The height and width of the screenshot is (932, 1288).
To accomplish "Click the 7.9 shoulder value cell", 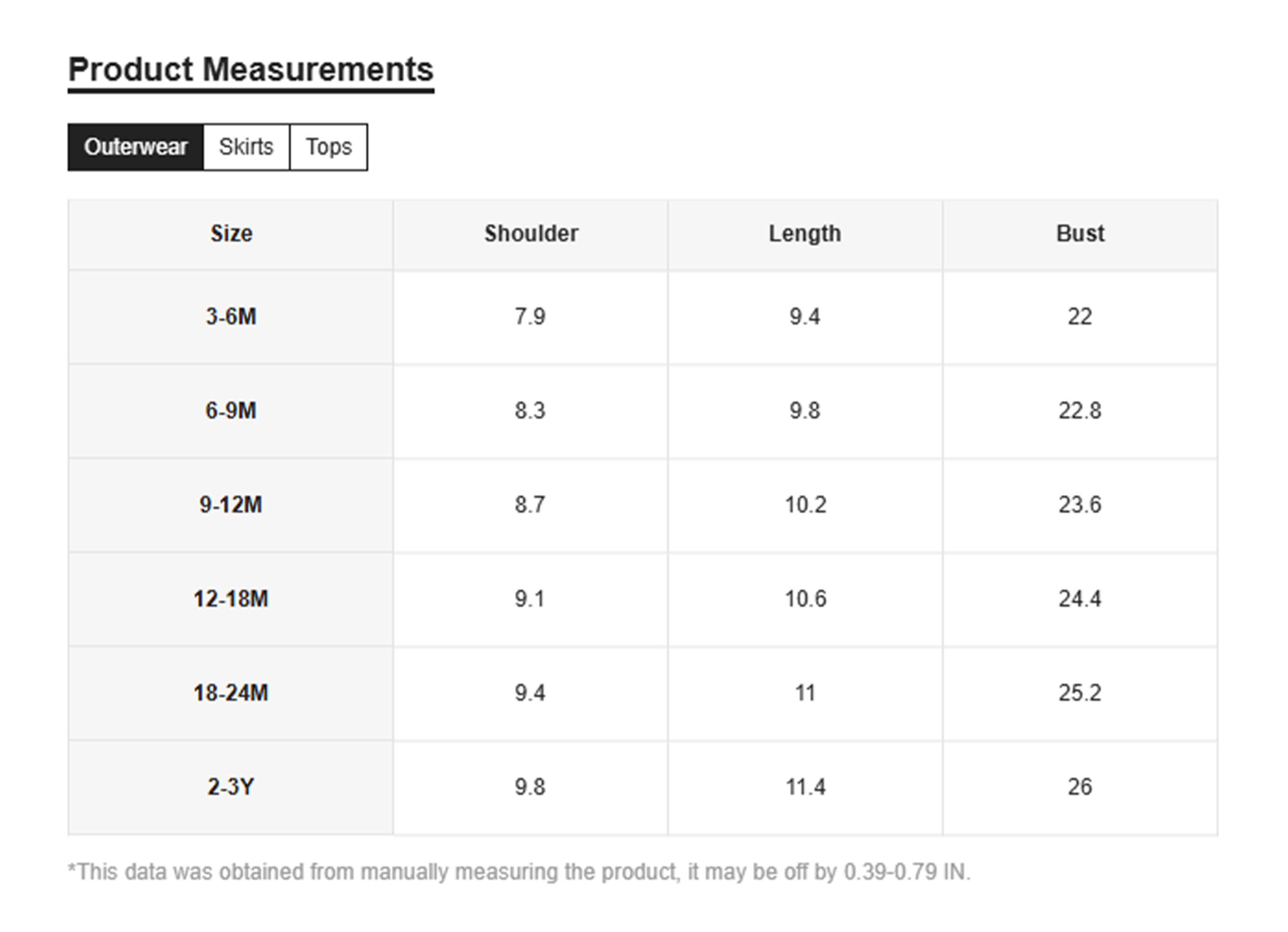I will pyautogui.click(x=530, y=317).
